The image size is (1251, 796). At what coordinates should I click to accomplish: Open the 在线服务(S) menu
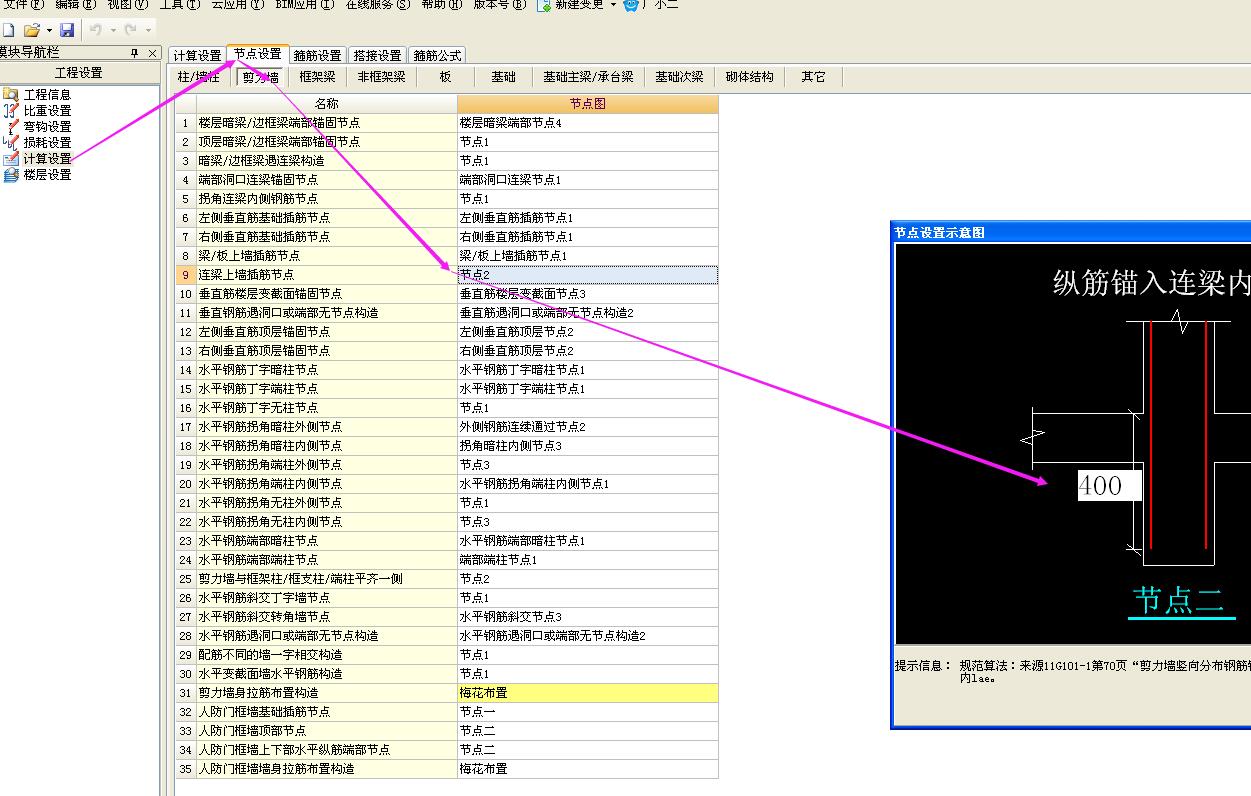tap(378, 5)
